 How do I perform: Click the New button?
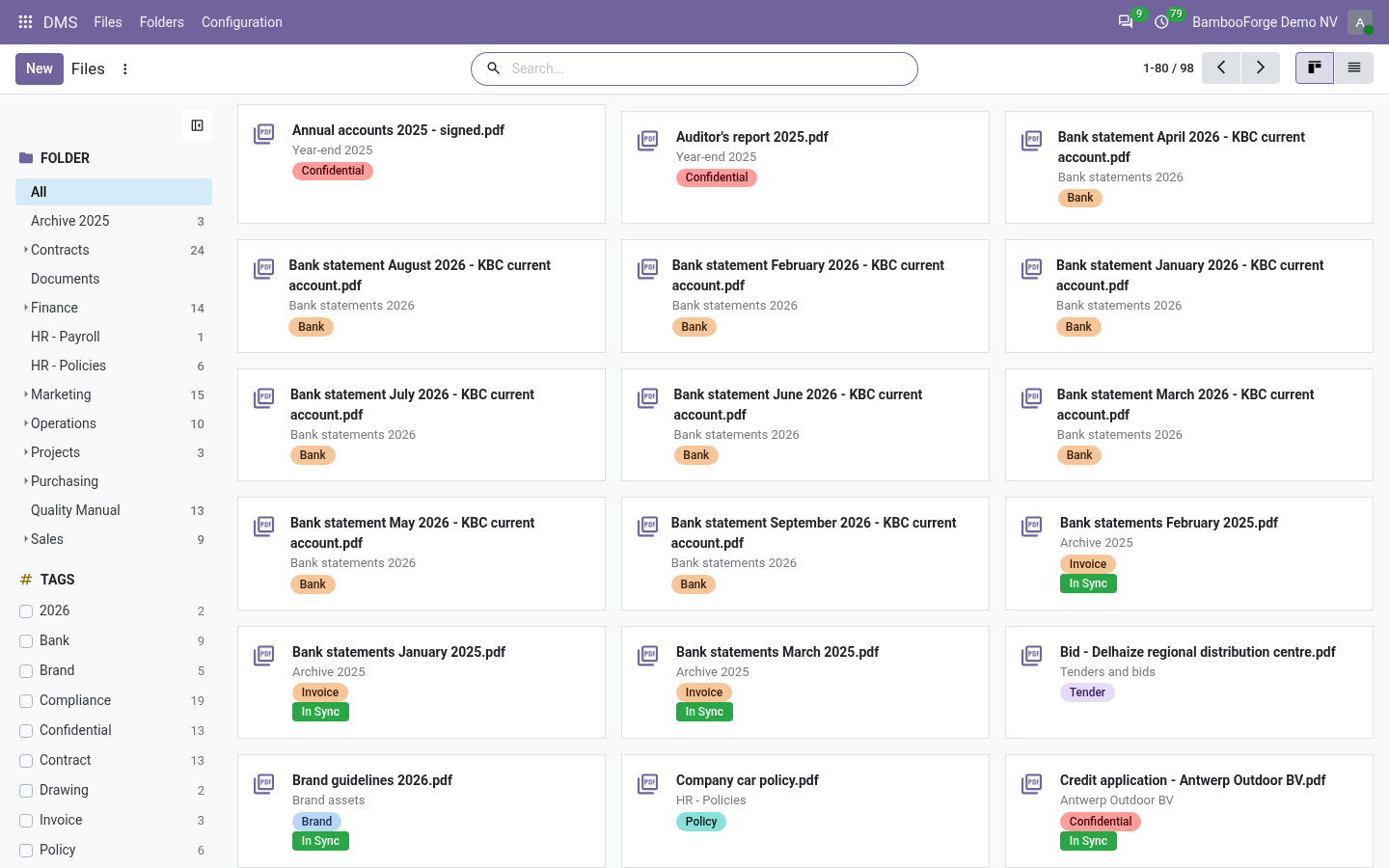40,68
